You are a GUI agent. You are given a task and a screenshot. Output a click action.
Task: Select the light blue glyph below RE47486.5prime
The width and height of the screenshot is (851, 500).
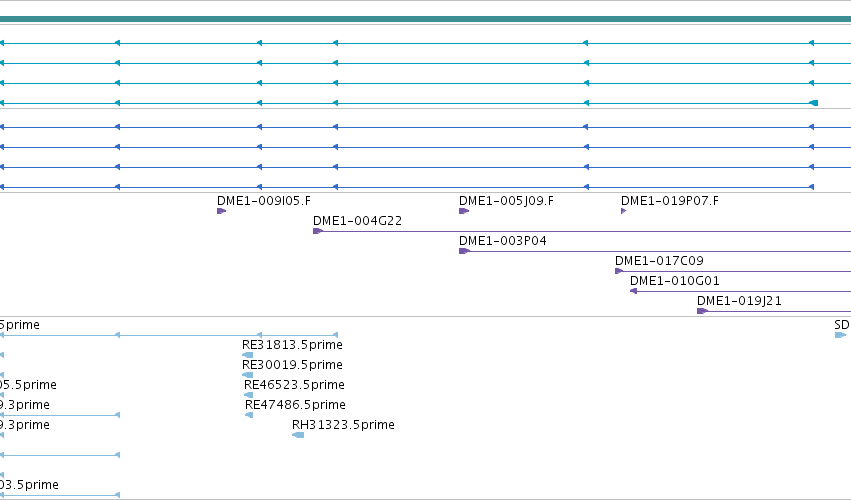(x=249, y=415)
